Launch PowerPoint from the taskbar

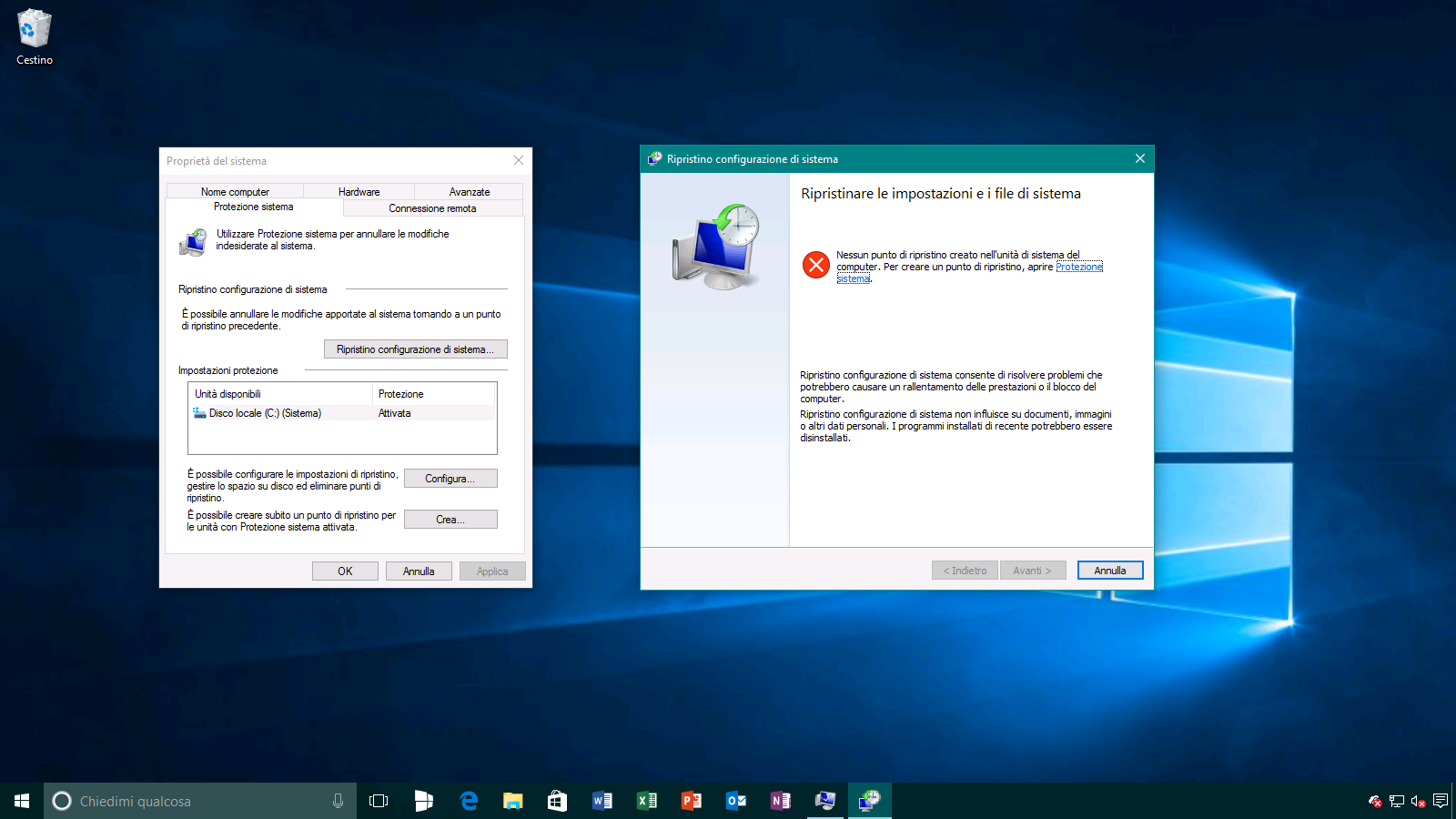pos(691,801)
